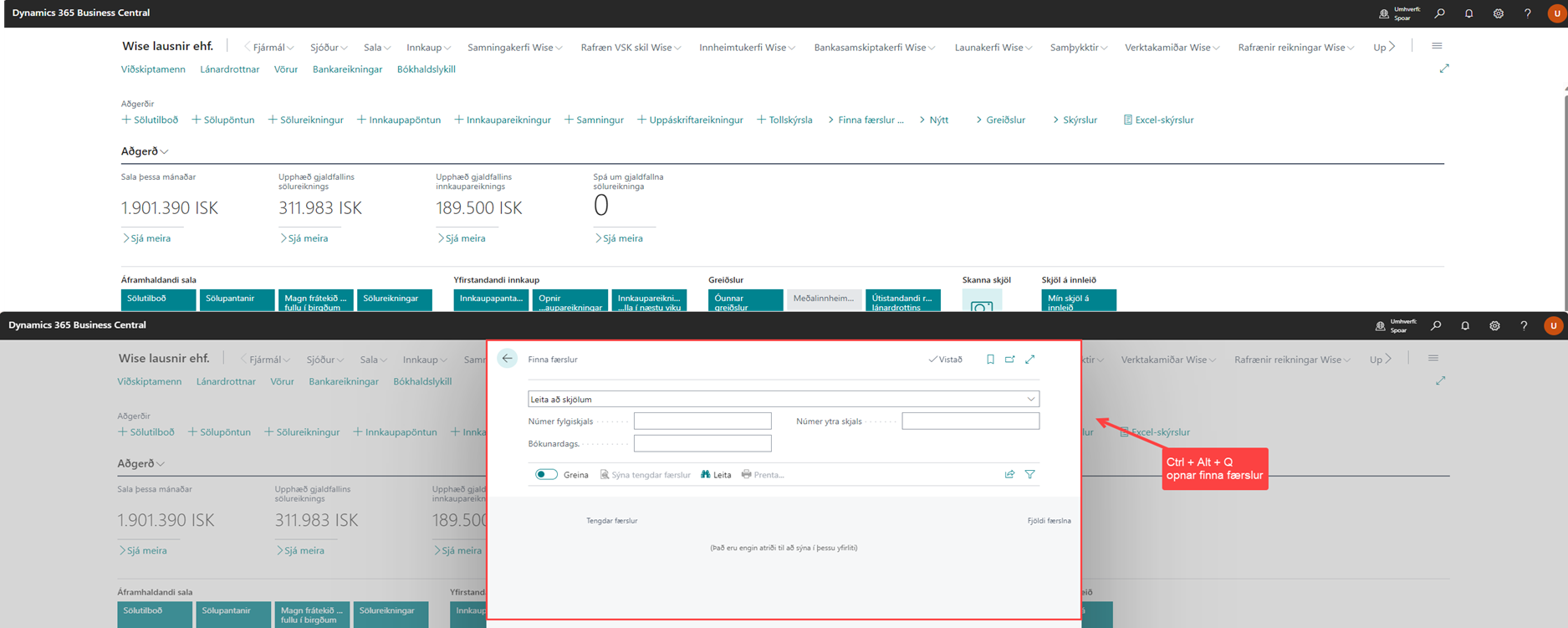This screenshot has height=628, width=1568.
Task: Open Sjá meira under Spá um gjaldfallna sölureikninga
Action: tap(619, 238)
